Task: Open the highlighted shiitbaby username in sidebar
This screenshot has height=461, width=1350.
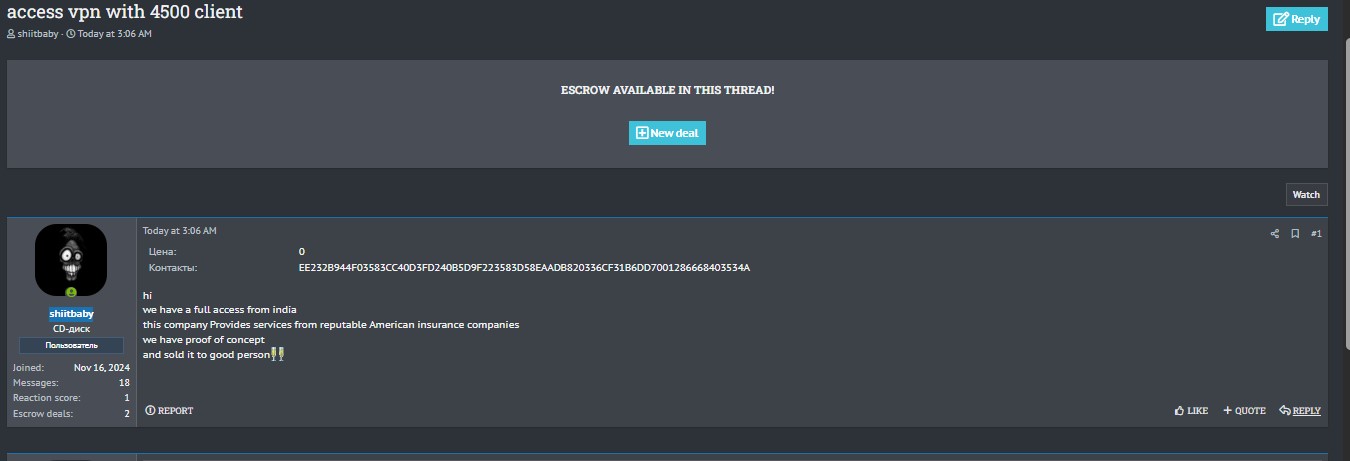Action: (x=71, y=313)
